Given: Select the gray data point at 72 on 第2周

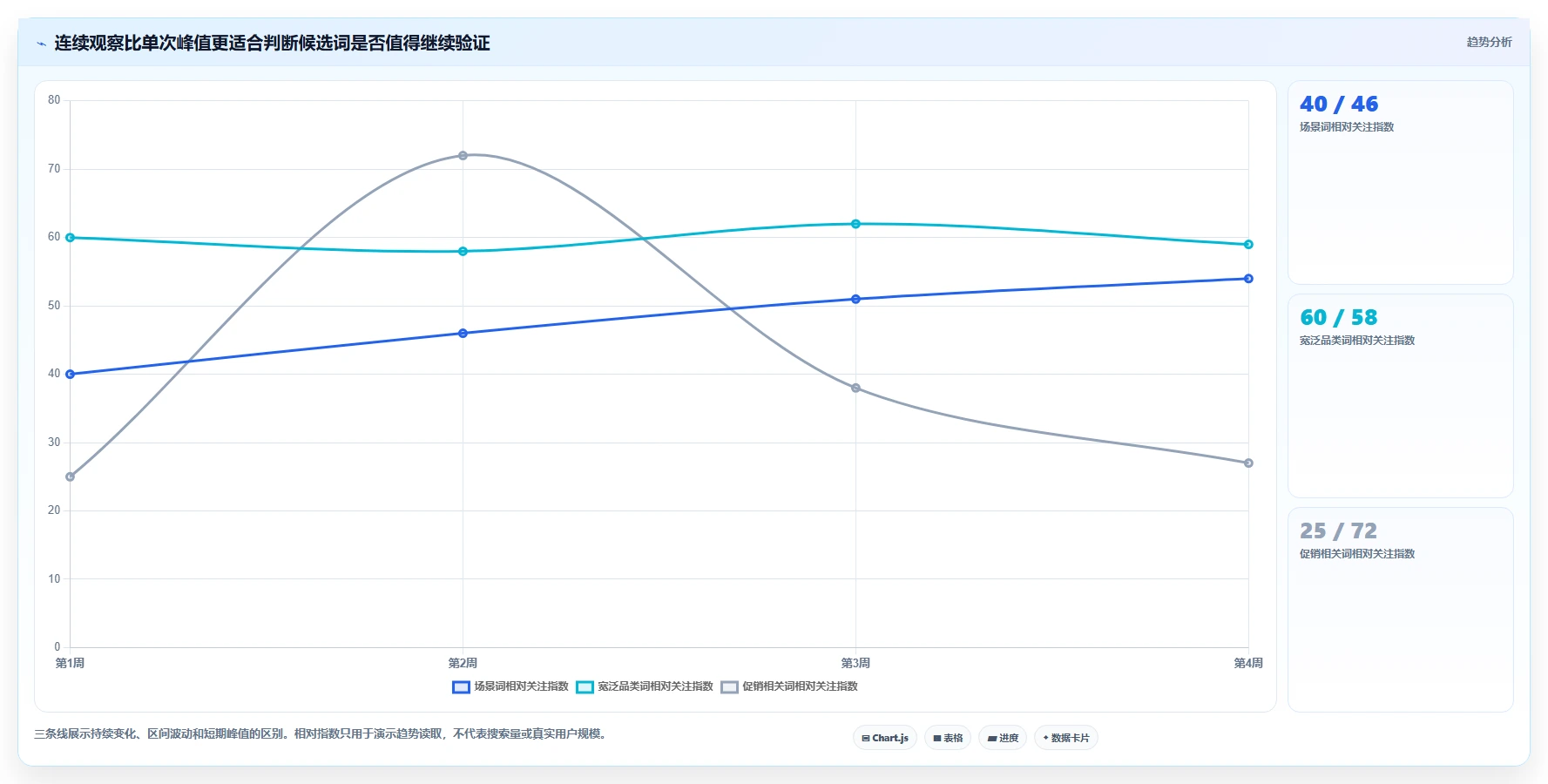Looking at the screenshot, I should point(463,155).
